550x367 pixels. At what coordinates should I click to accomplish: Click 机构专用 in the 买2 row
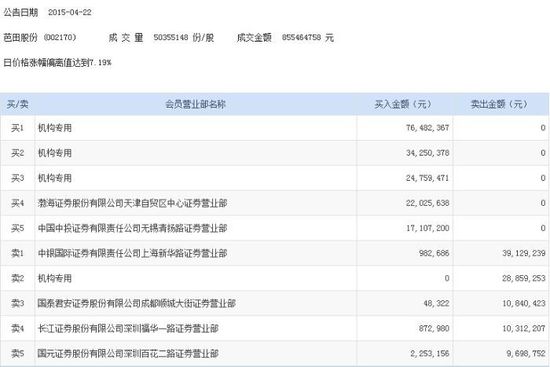pos(55,153)
